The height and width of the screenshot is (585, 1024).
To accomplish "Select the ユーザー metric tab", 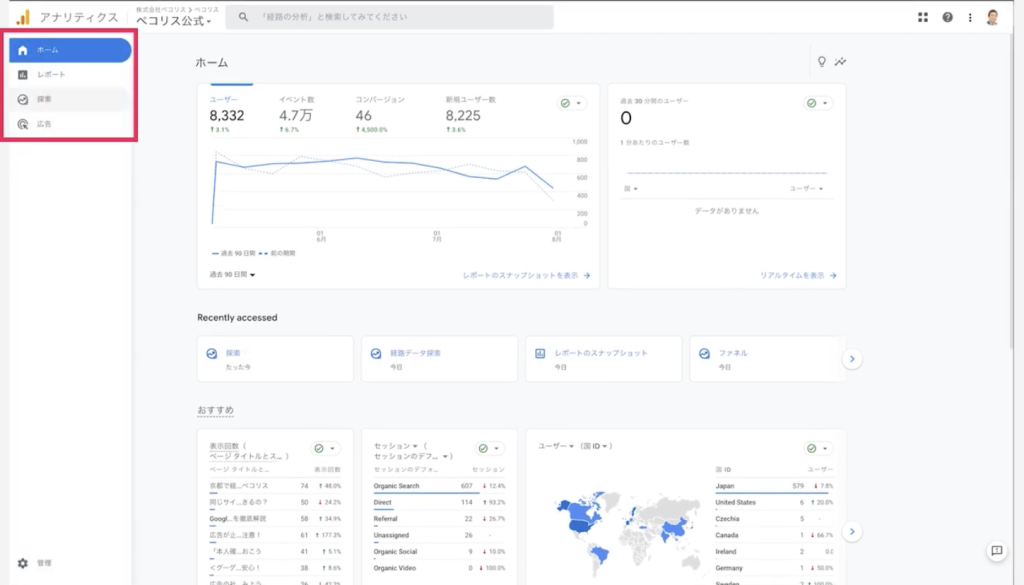I will coord(227,115).
